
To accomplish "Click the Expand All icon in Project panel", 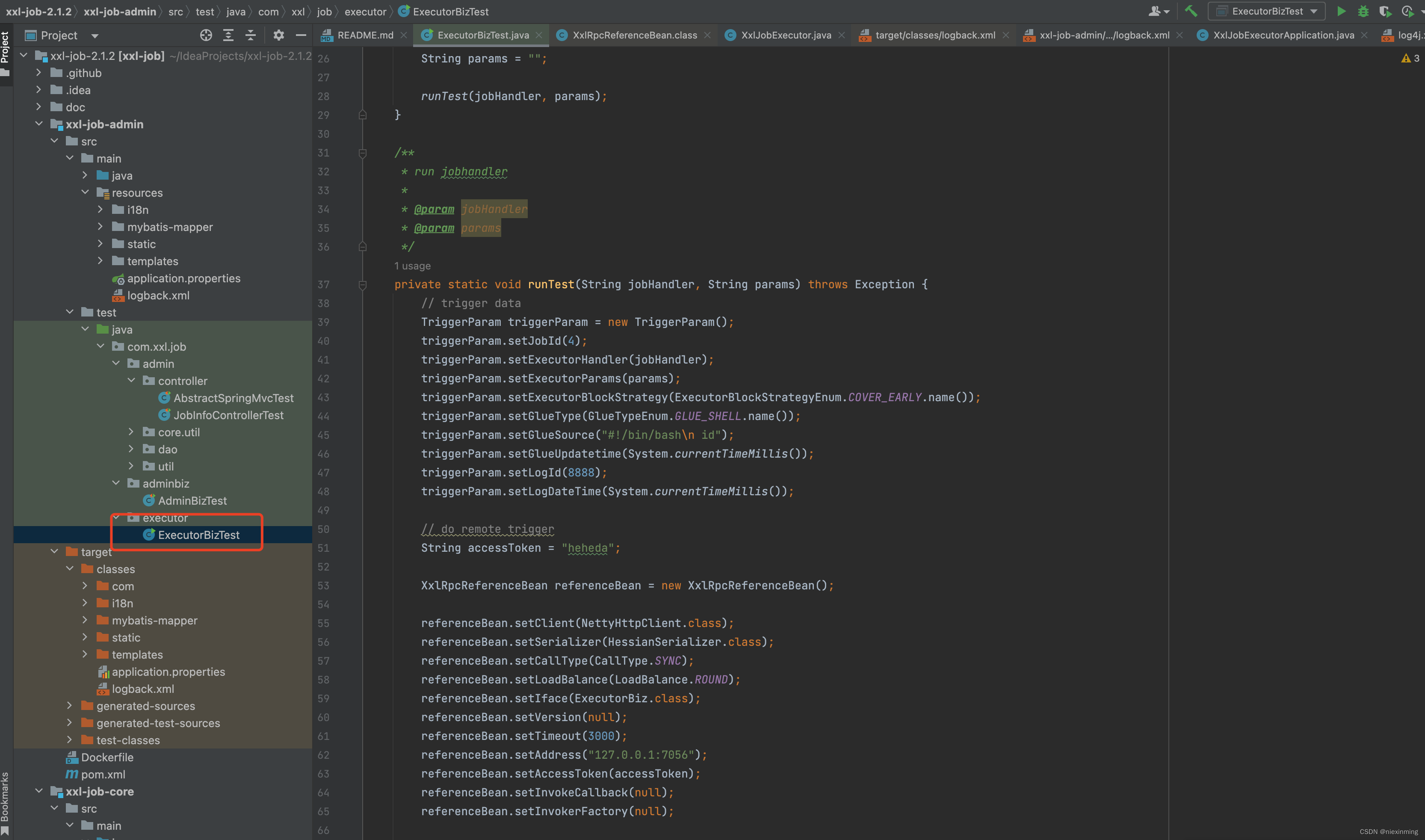I will [228, 35].
